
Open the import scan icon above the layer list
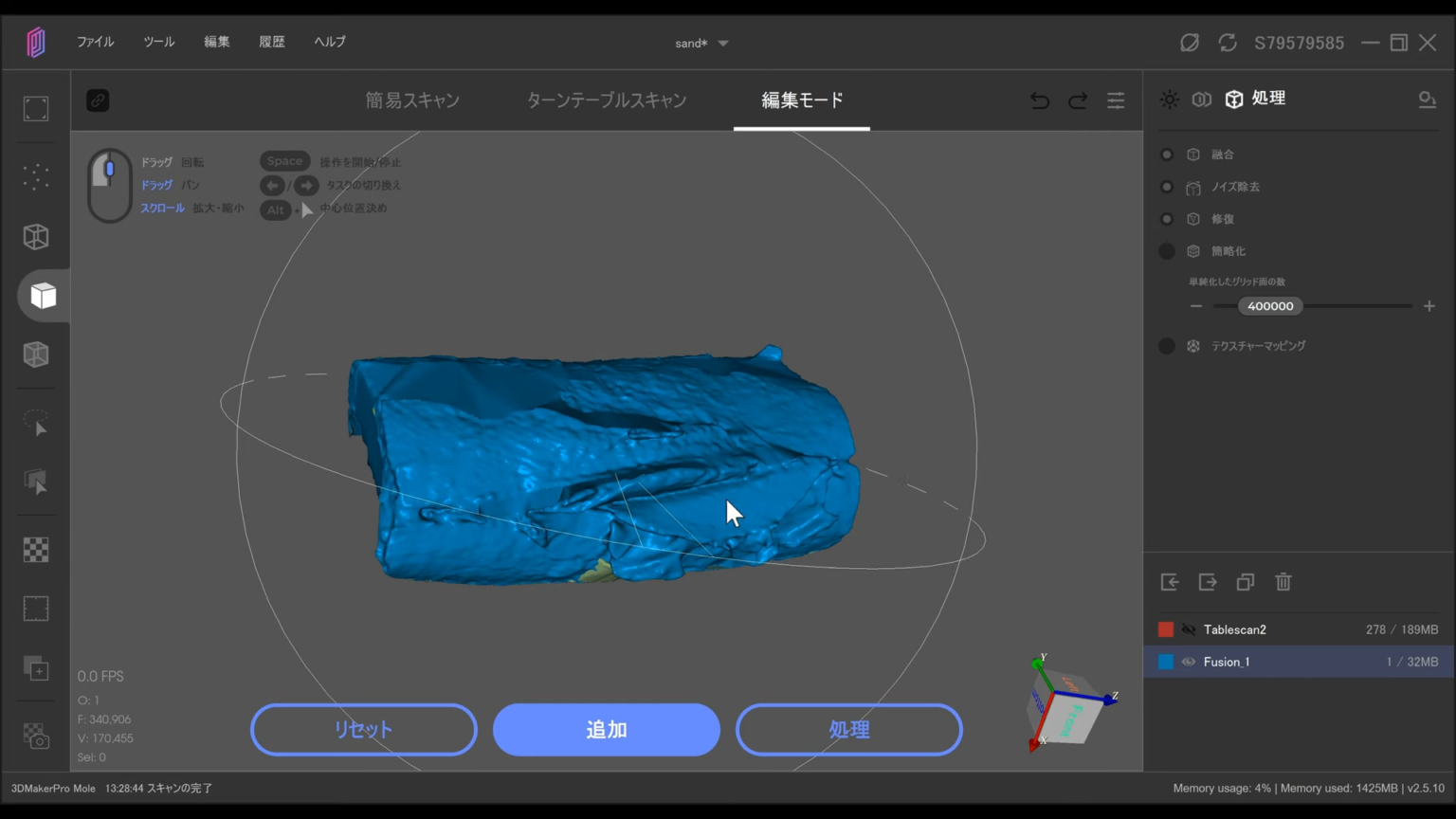point(1170,582)
